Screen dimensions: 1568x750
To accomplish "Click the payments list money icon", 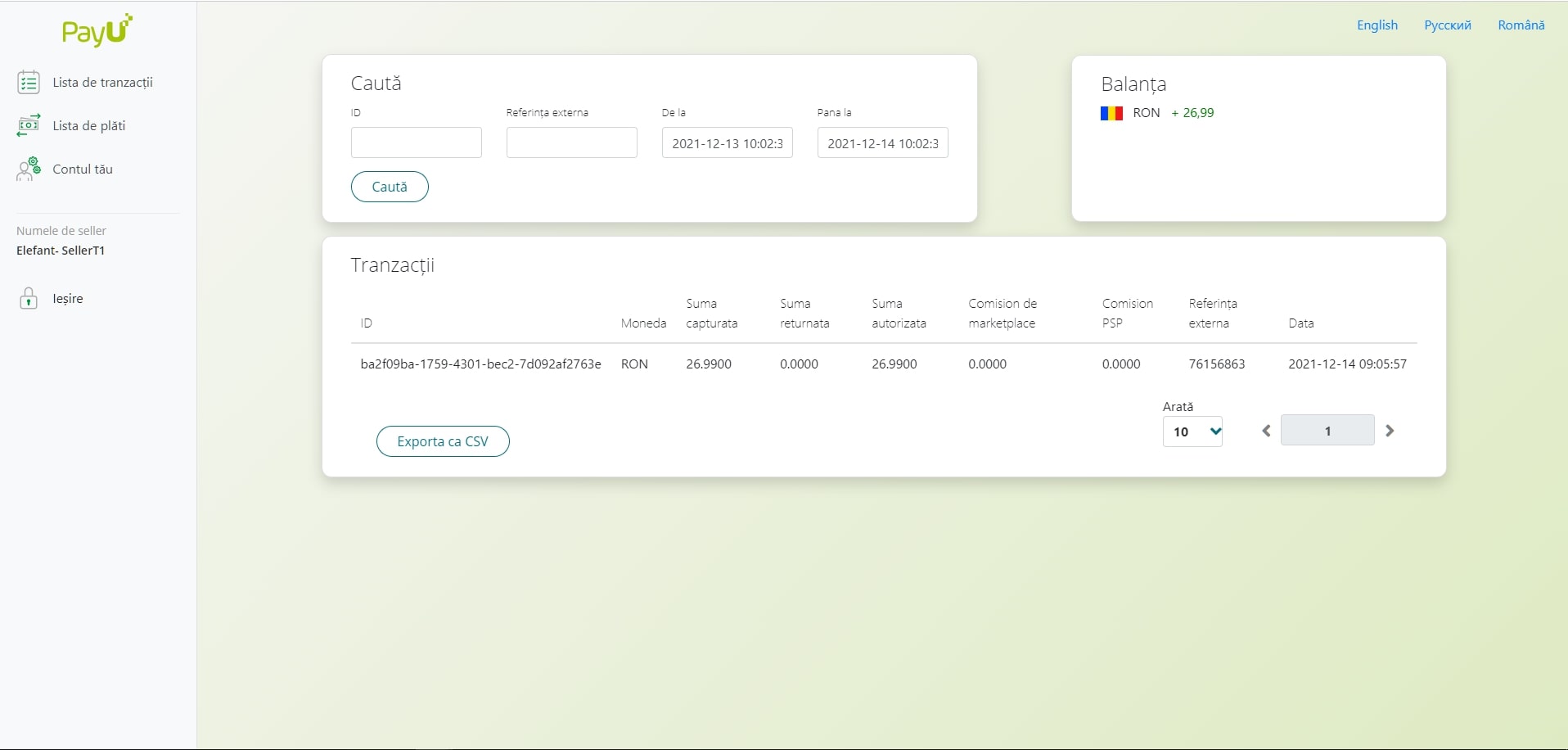I will point(29,125).
